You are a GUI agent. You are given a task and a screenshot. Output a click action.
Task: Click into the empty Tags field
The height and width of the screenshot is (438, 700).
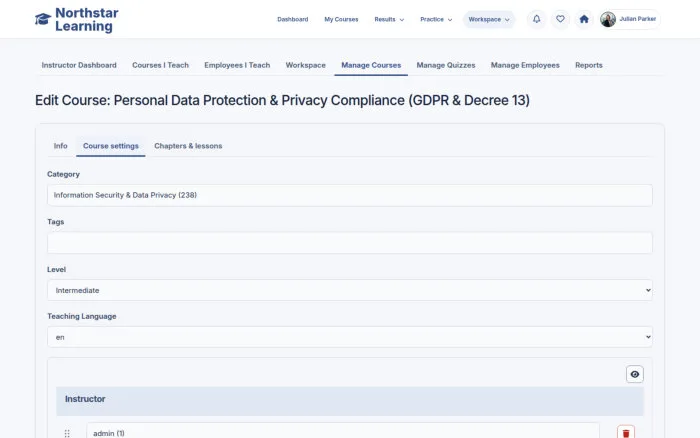pyautogui.click(x=350, y=243)
